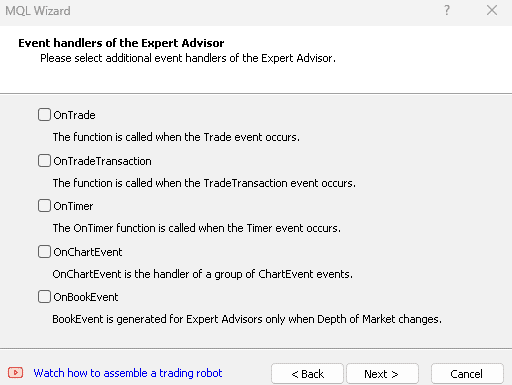
Task: Click the Trade event description text
Action: (x=176, y=137)
